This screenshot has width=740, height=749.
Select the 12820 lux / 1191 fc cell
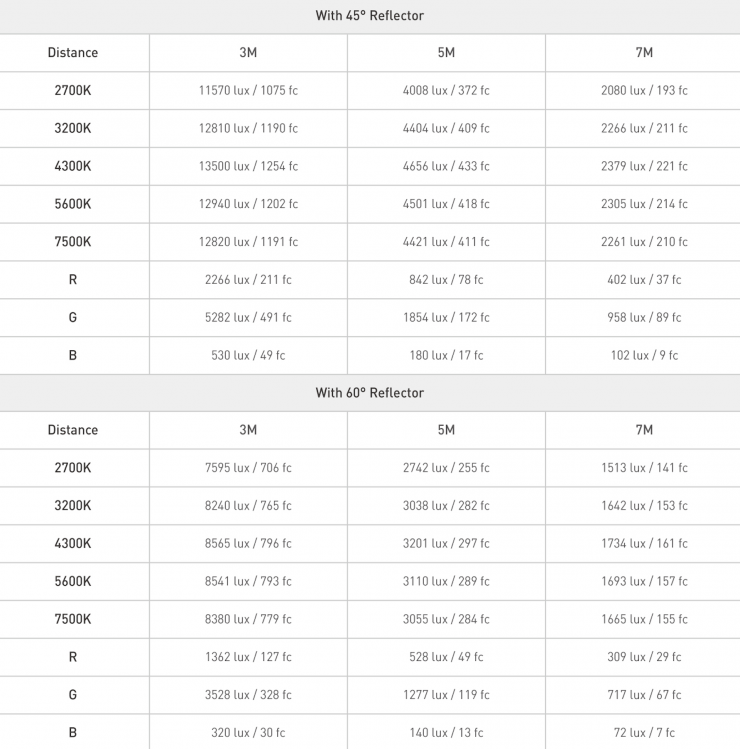248,242
